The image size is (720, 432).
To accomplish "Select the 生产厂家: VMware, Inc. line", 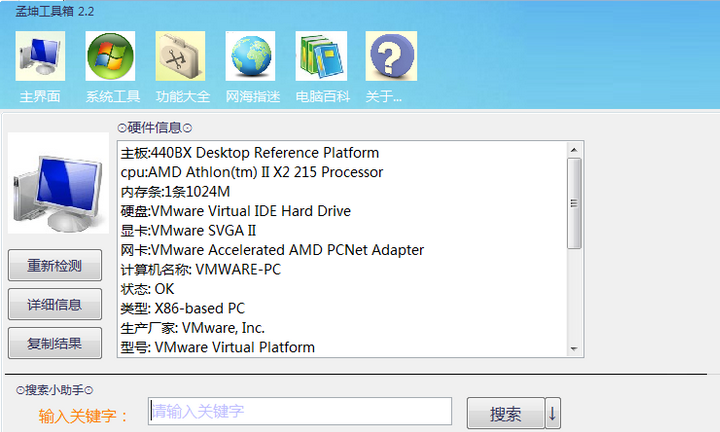I will (192, 328).
